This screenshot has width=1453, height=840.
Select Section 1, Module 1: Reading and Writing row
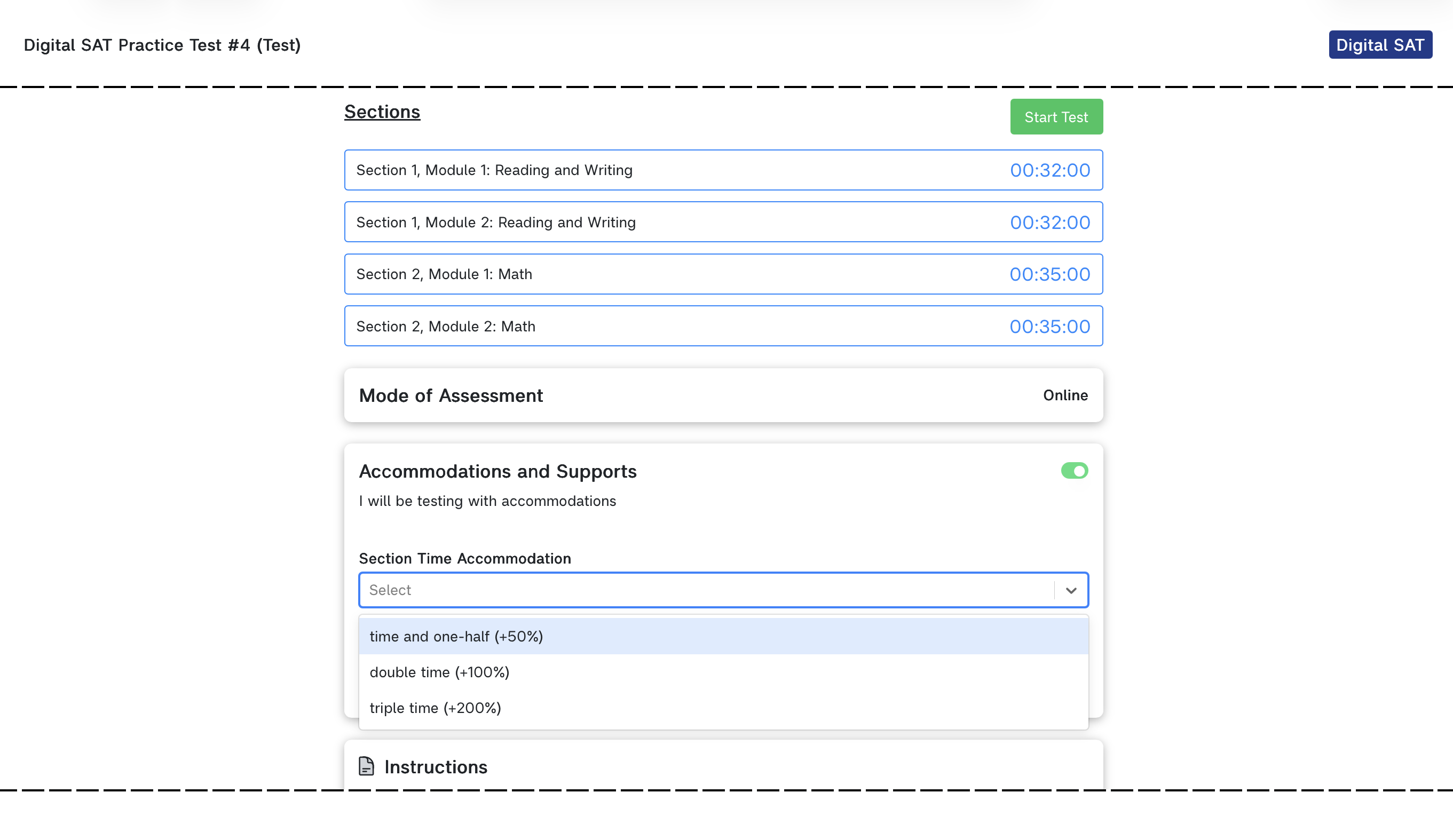click(723, 170)
